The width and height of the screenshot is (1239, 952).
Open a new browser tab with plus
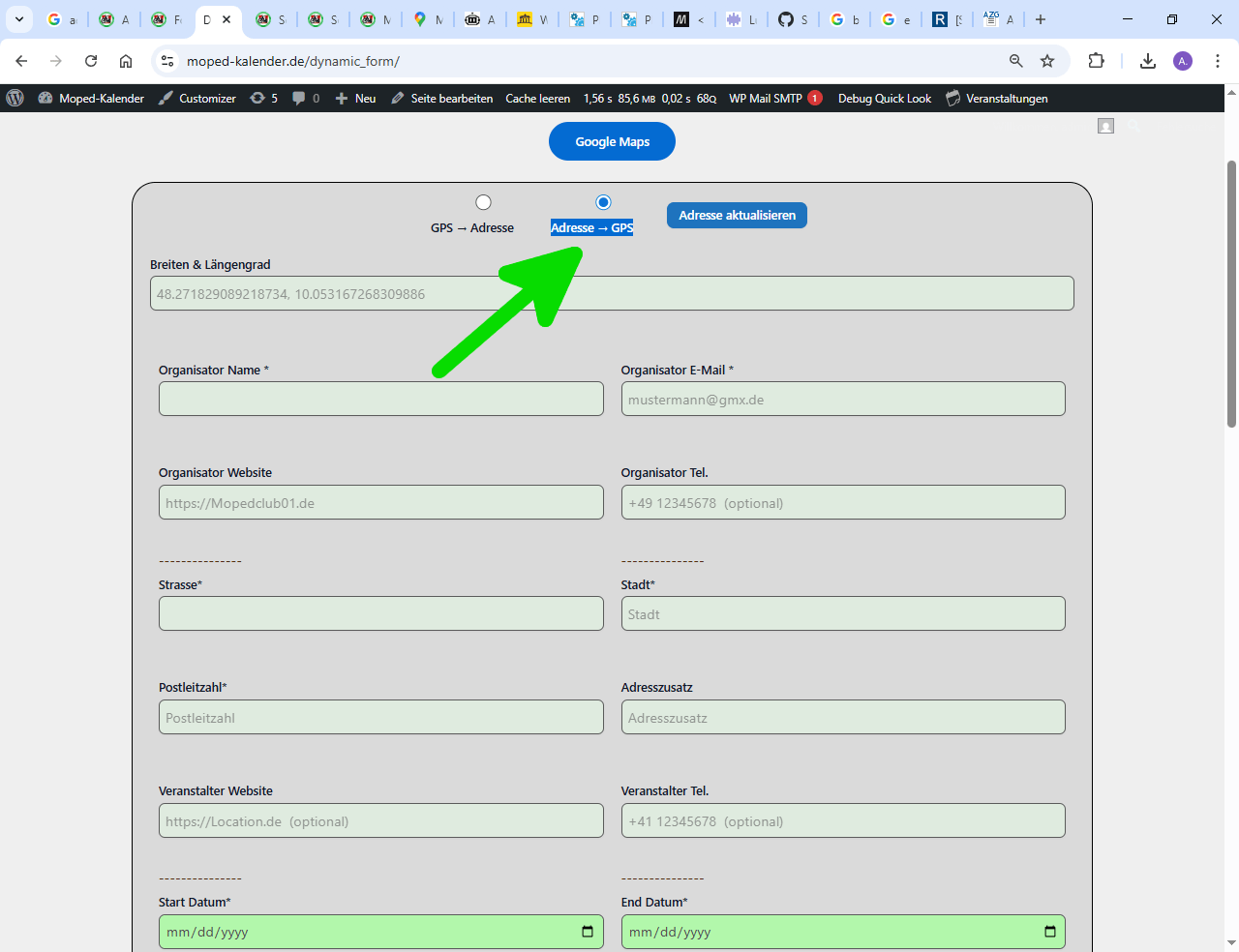click(x=1041, y=19)
